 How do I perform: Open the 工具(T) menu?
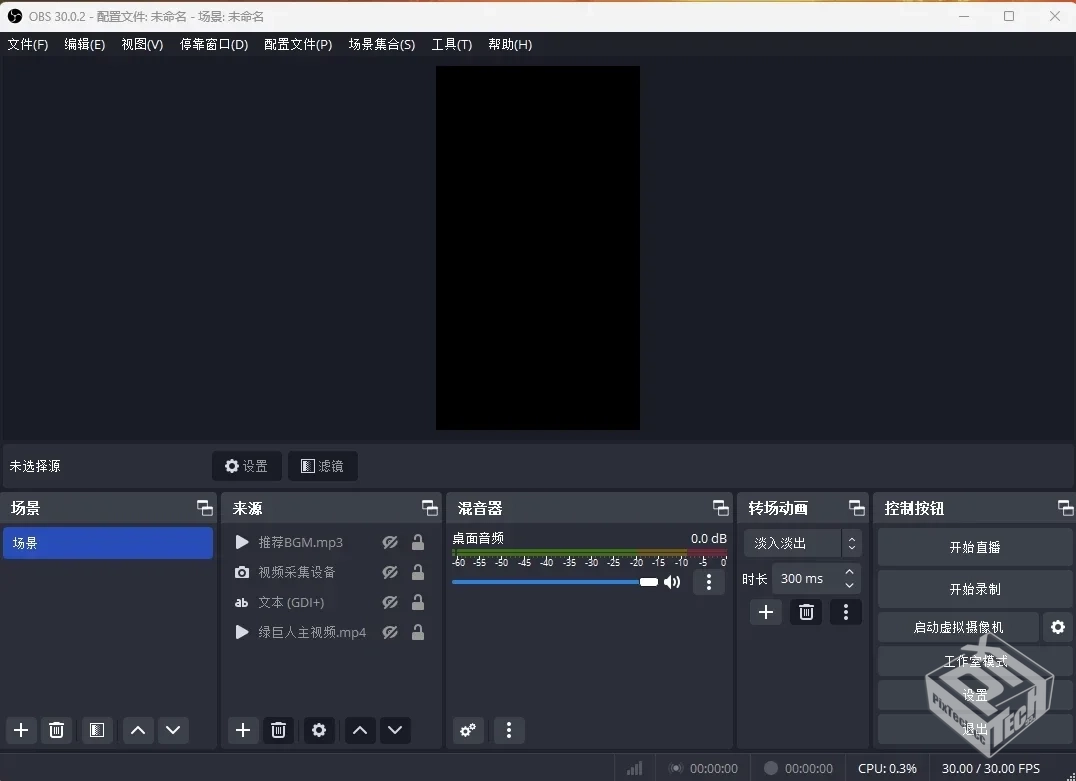(453, 44)
